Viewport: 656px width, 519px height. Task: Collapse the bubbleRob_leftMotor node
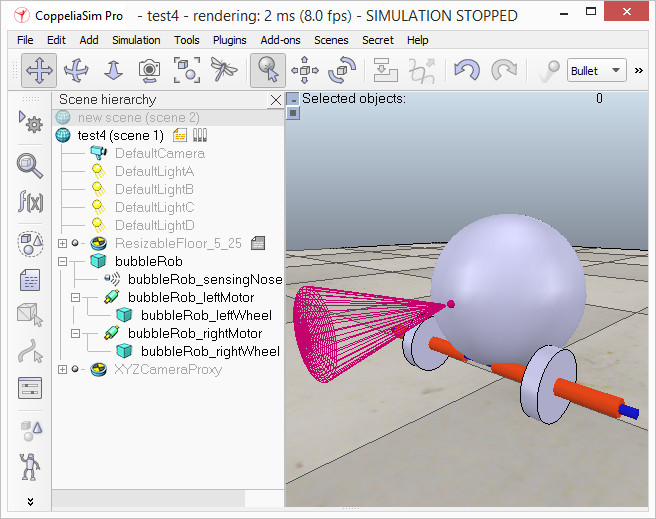pos(75,297)
